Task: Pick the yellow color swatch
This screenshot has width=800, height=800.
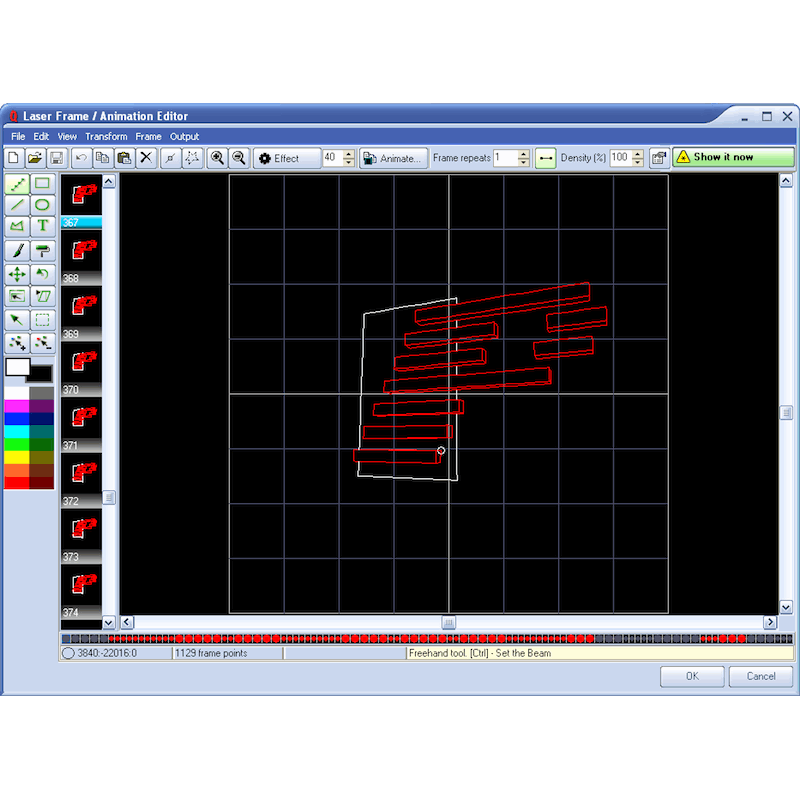Action: (x=17, y=457)
